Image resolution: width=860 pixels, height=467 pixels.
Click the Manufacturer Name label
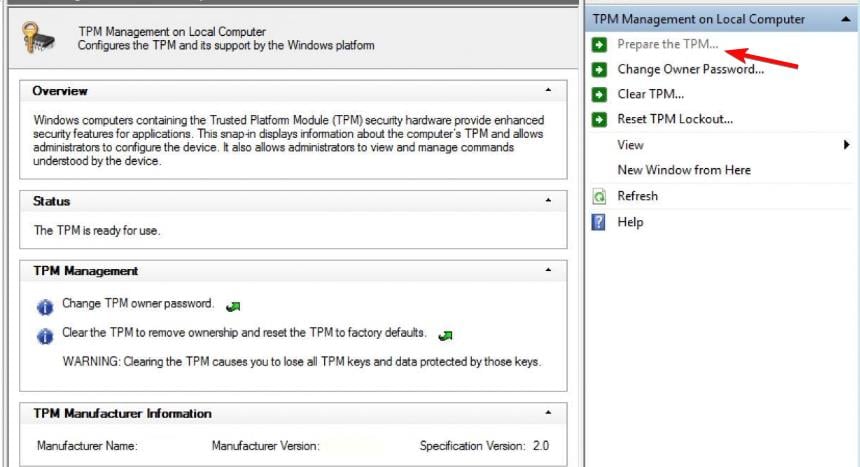click(87, 446)
